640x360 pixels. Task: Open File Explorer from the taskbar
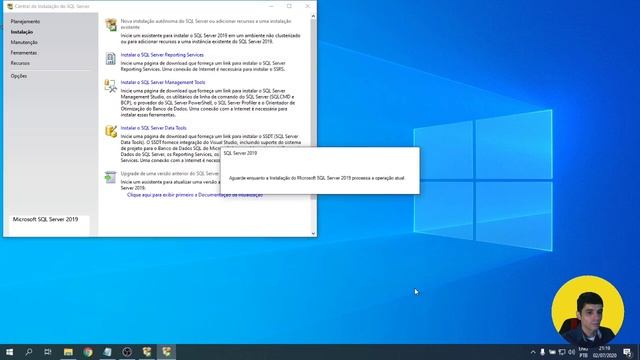tap(68, 352)
